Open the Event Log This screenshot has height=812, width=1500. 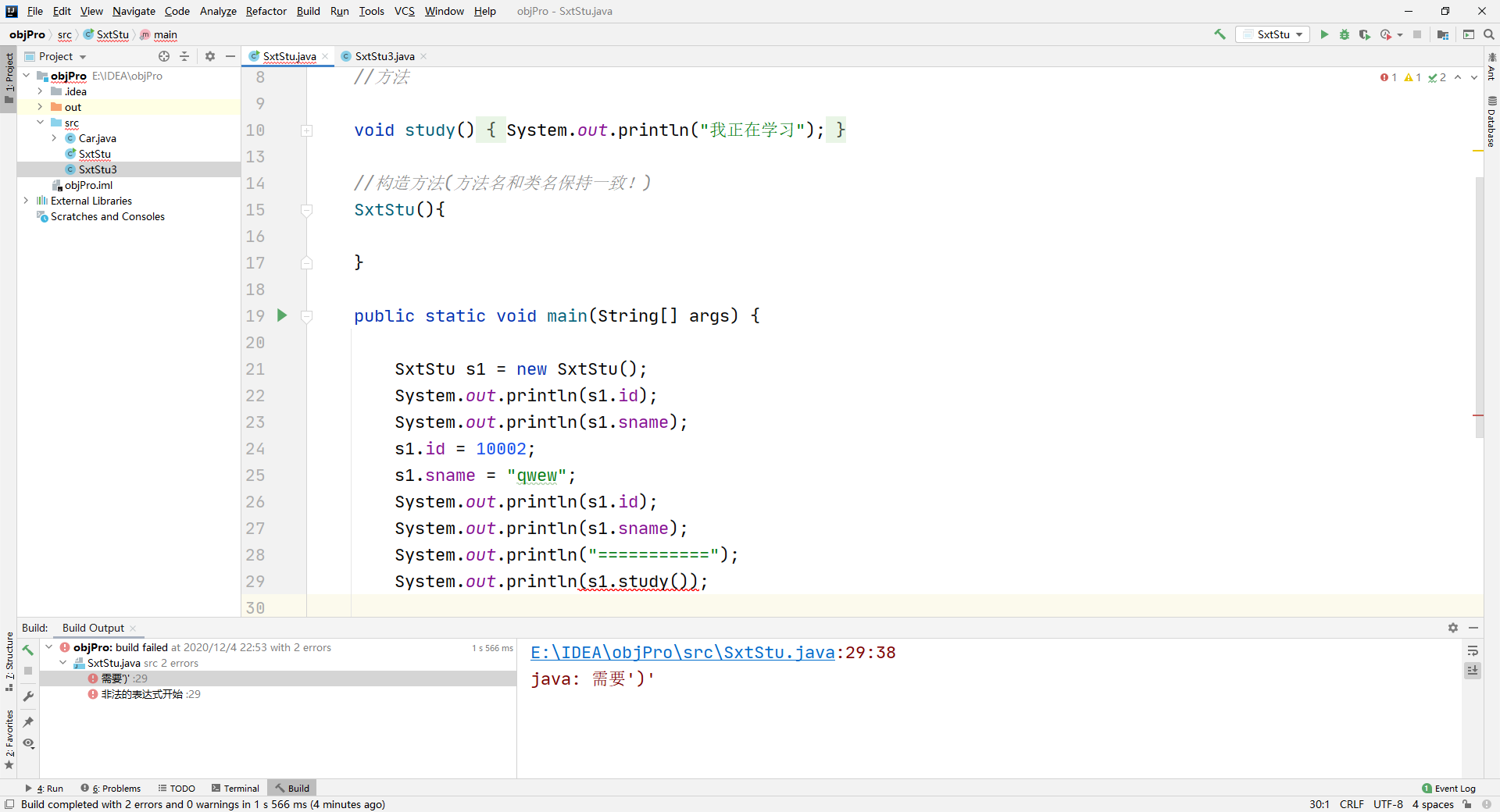[1449, 789]
